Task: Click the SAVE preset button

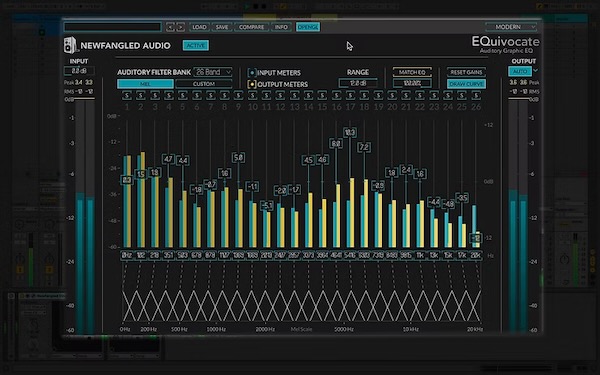Action: point(222,27)
